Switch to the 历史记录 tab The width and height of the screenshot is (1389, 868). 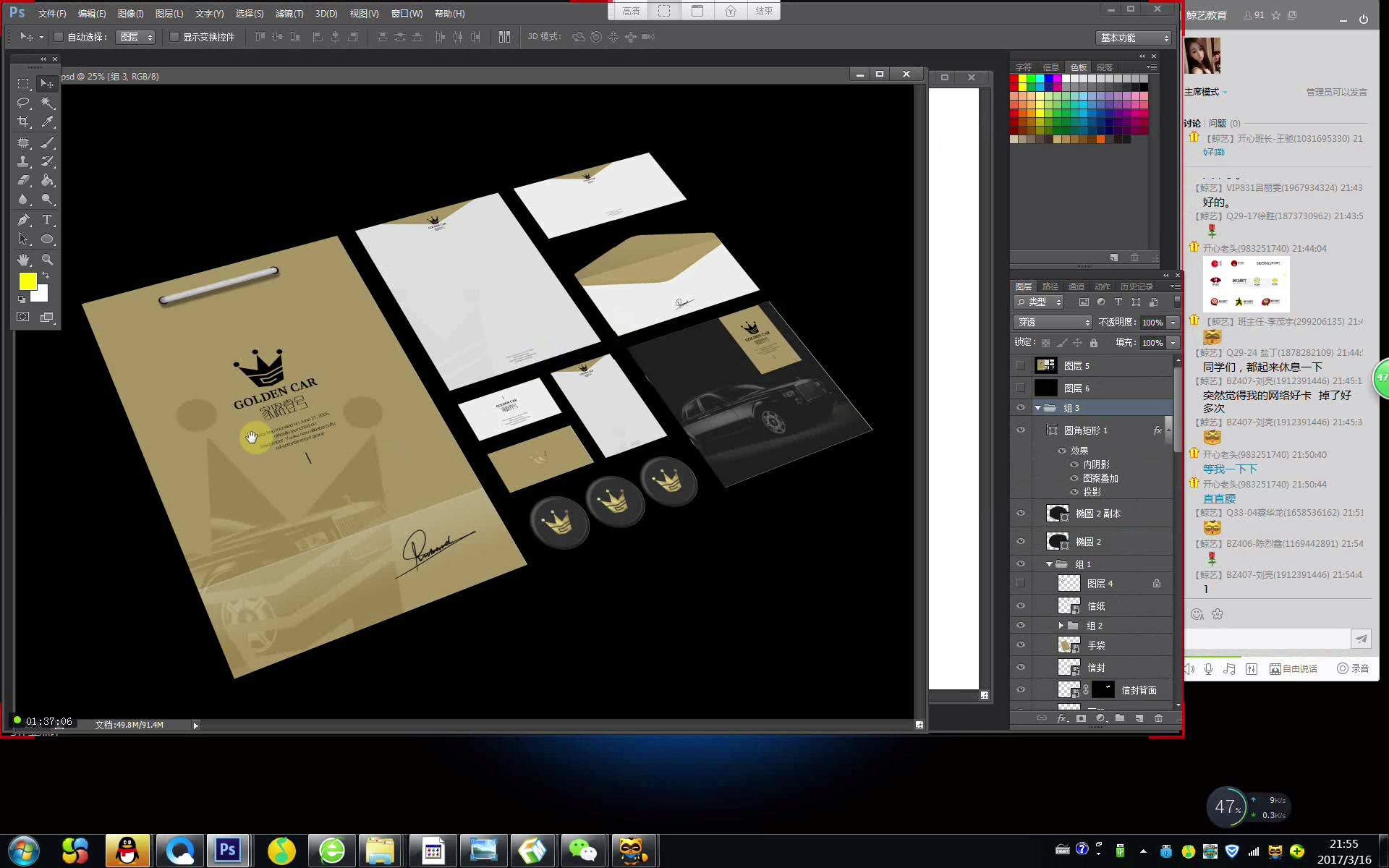[1137, 286]
